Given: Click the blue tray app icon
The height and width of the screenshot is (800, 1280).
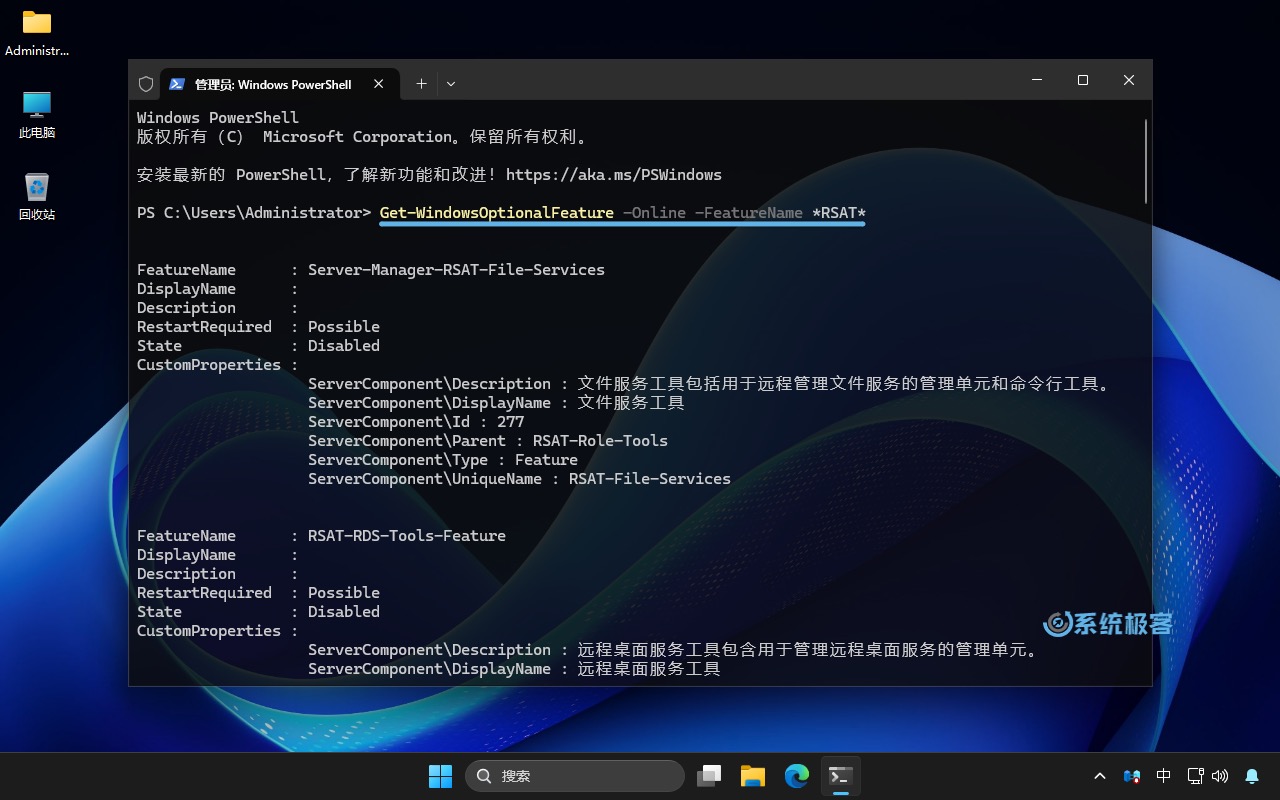Looking at the screenshot, I should 1132,776.
